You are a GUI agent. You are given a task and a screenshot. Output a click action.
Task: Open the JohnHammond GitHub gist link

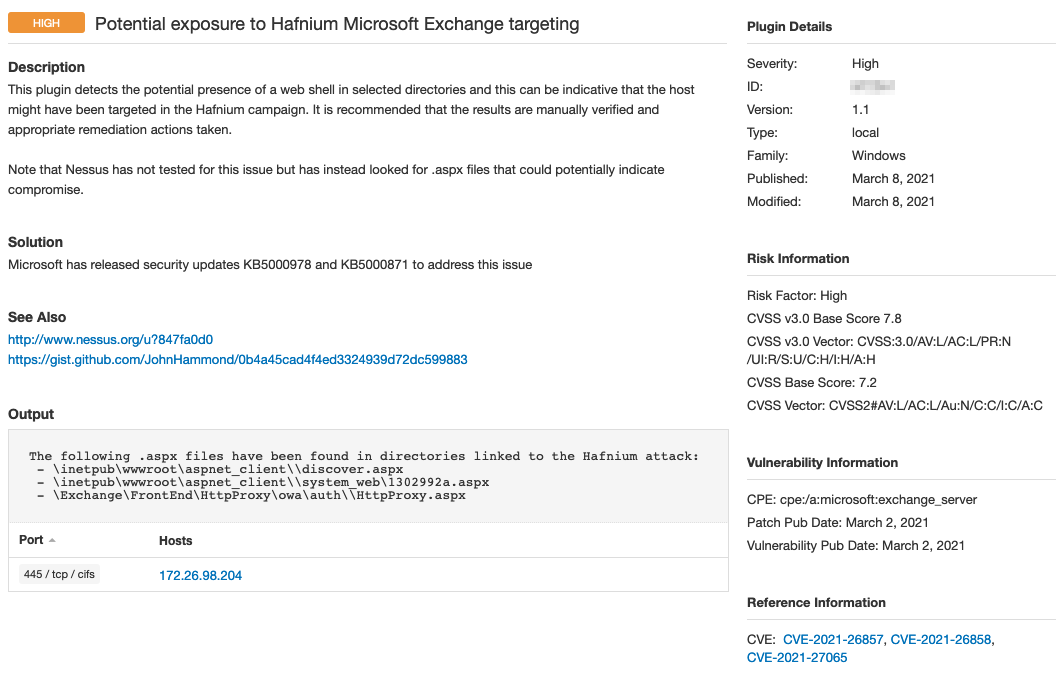(238, 360)
